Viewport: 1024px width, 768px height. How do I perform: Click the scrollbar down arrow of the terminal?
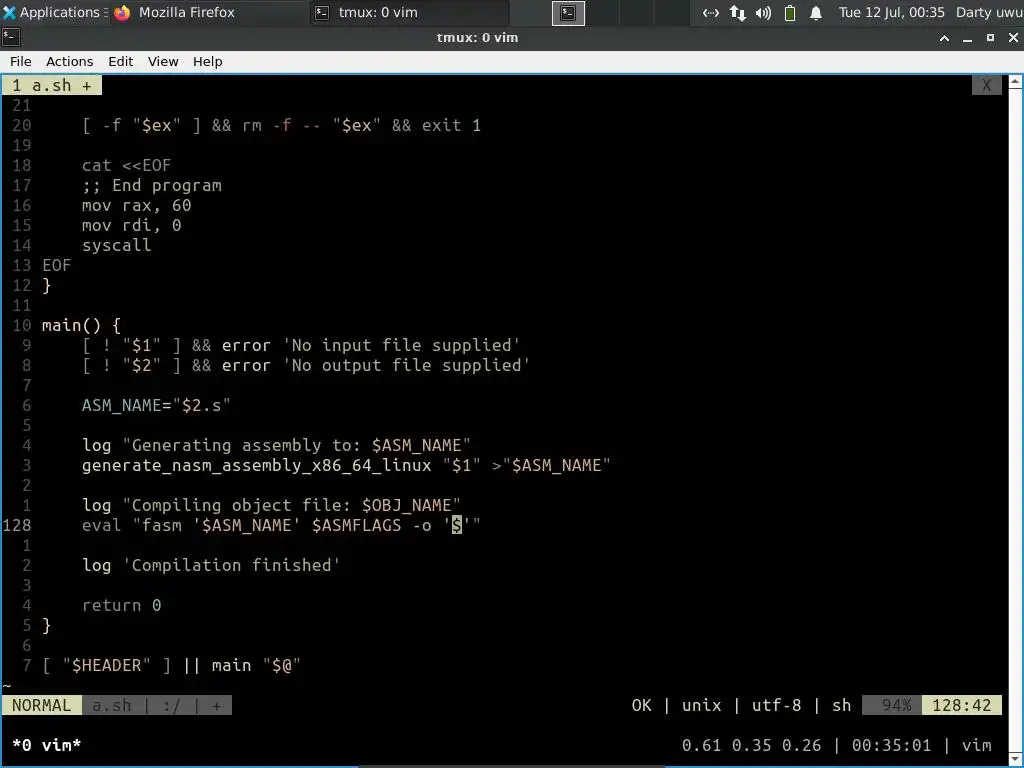coord(1015,760)
